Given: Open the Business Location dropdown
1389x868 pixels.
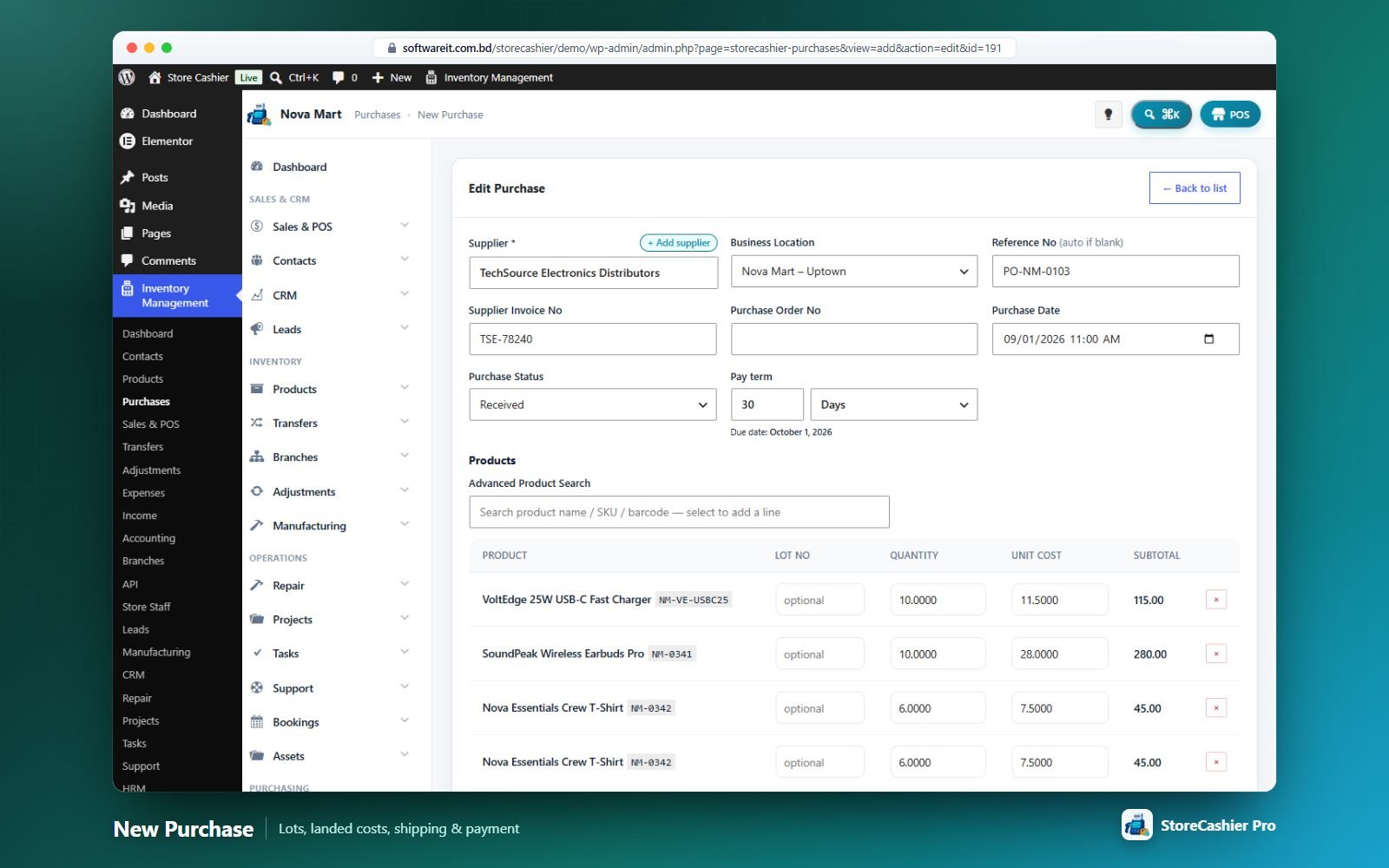Looking at the screenshot, I should [x=853, y=272].
